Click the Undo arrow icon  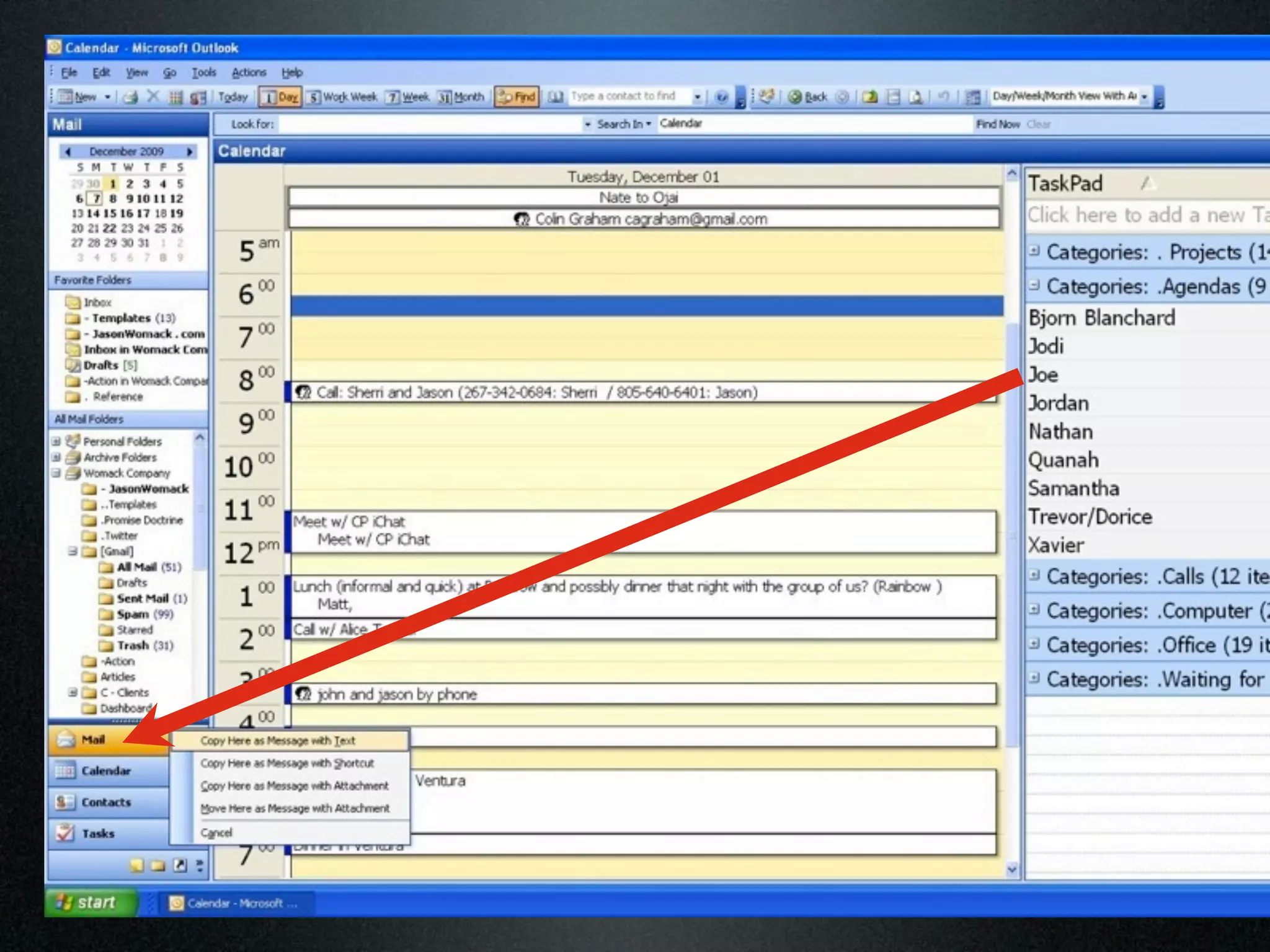pos(943,97)
